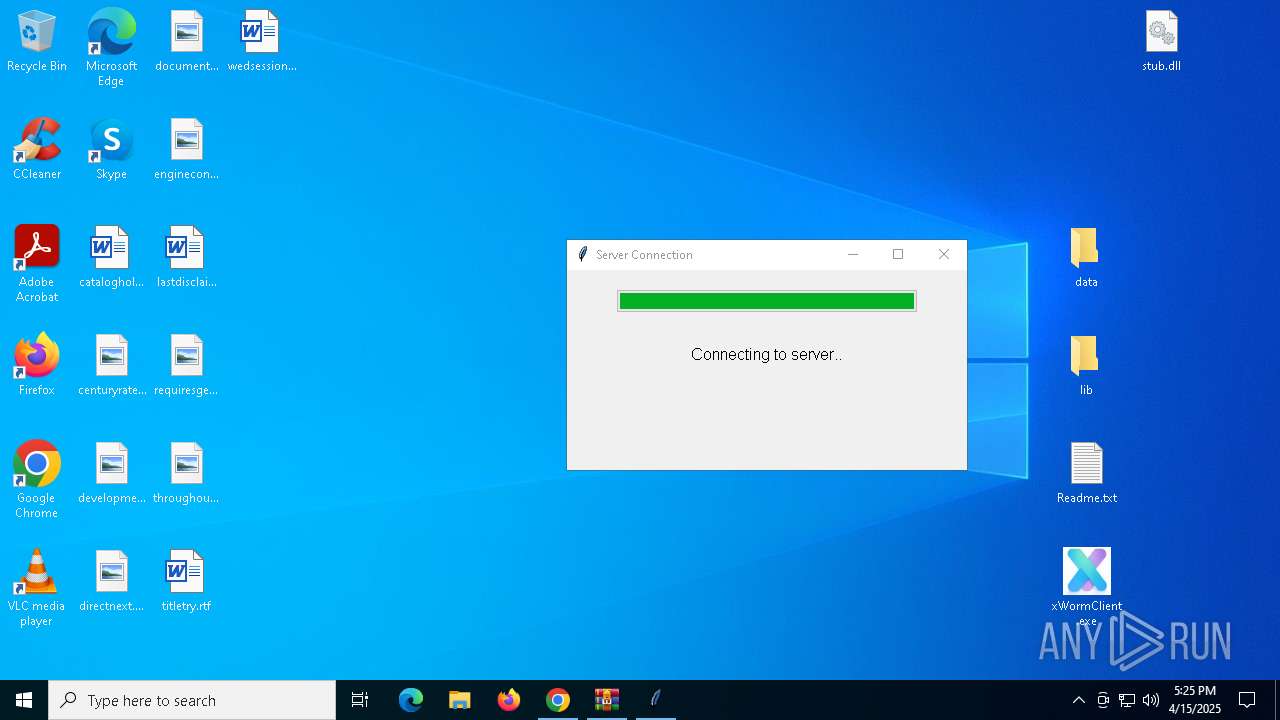Select the titletry.rtf document icon

click(186, 581)
